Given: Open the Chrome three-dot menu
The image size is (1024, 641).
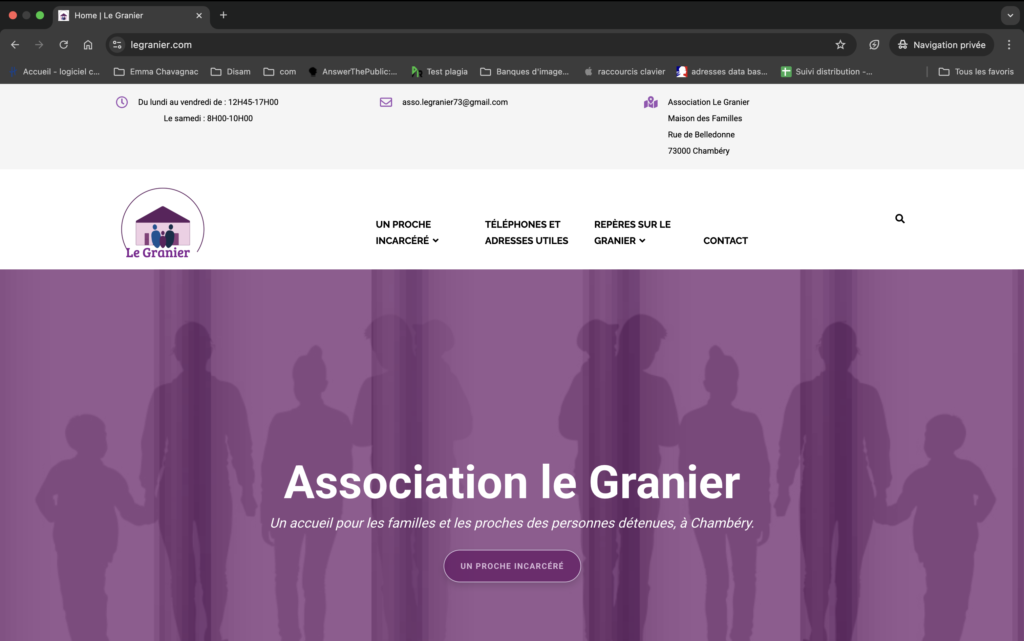Looking at the screenshot, I should coord(1009,45).
